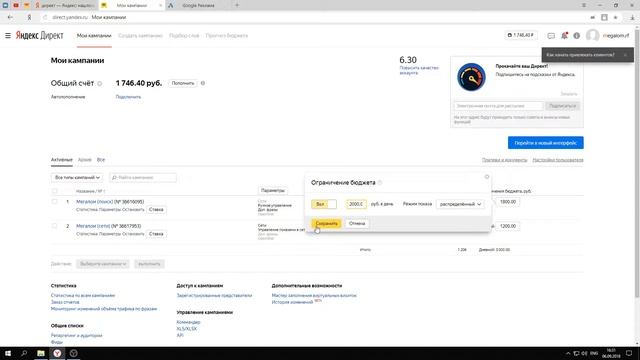Viewport: 640px width, 360px height.
Task: Open the megalom.rf account menu
Action: [x=616, y=36]
